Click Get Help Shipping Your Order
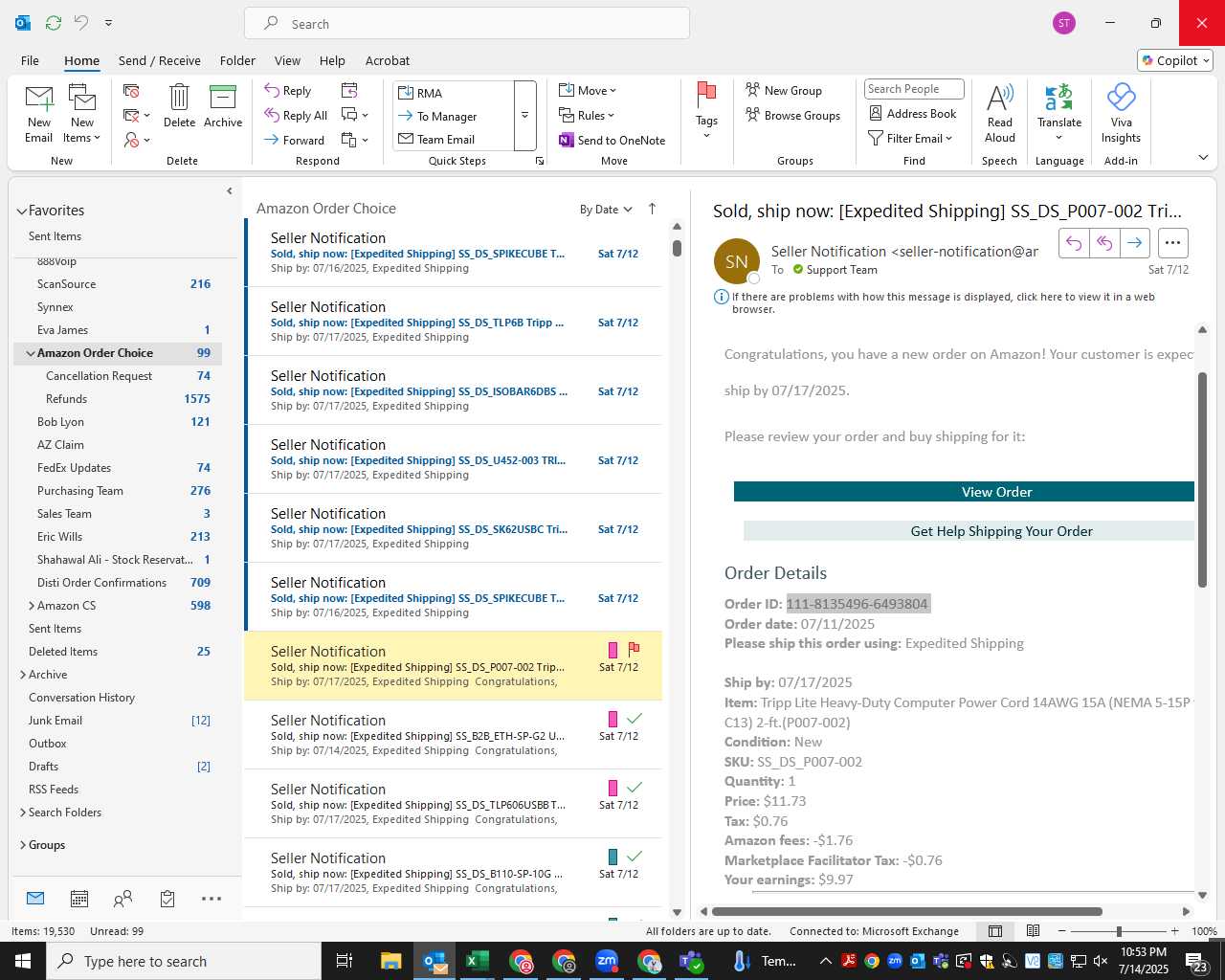Screen dimensions: 1225x980 969,531
